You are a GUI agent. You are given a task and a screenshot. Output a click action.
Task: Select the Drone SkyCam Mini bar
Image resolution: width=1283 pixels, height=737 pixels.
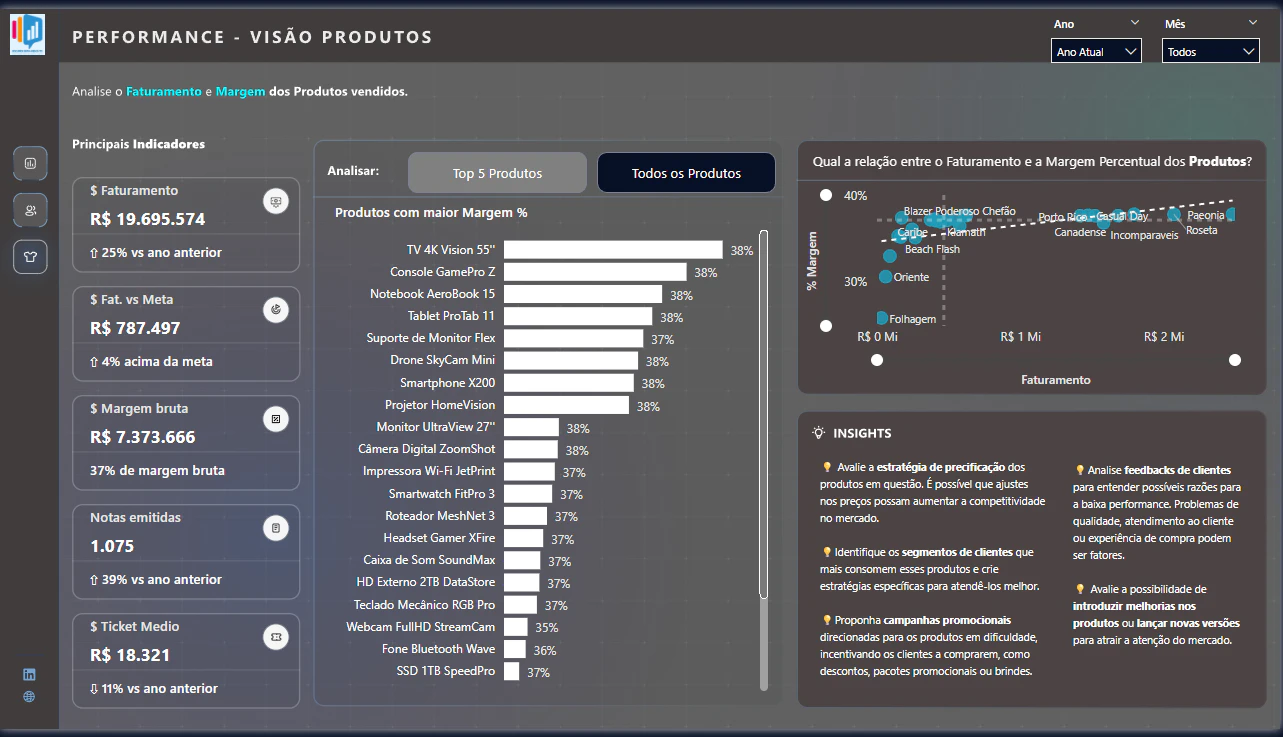[571, 360]
